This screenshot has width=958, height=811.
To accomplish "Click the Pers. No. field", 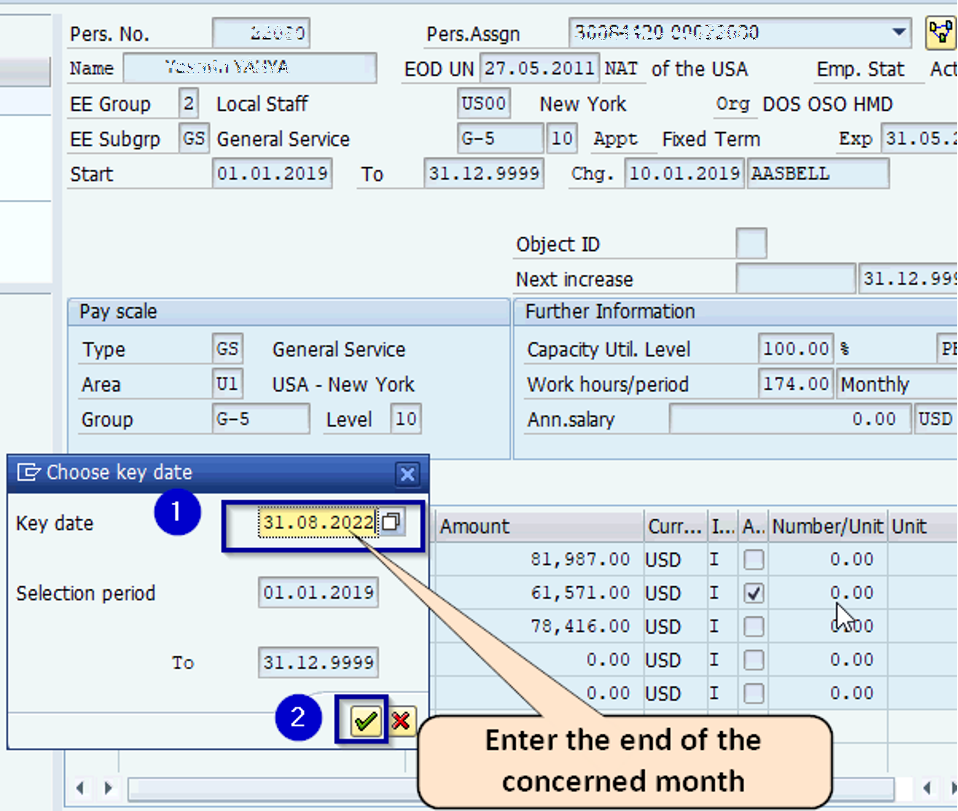I will (x=259, y=32).
